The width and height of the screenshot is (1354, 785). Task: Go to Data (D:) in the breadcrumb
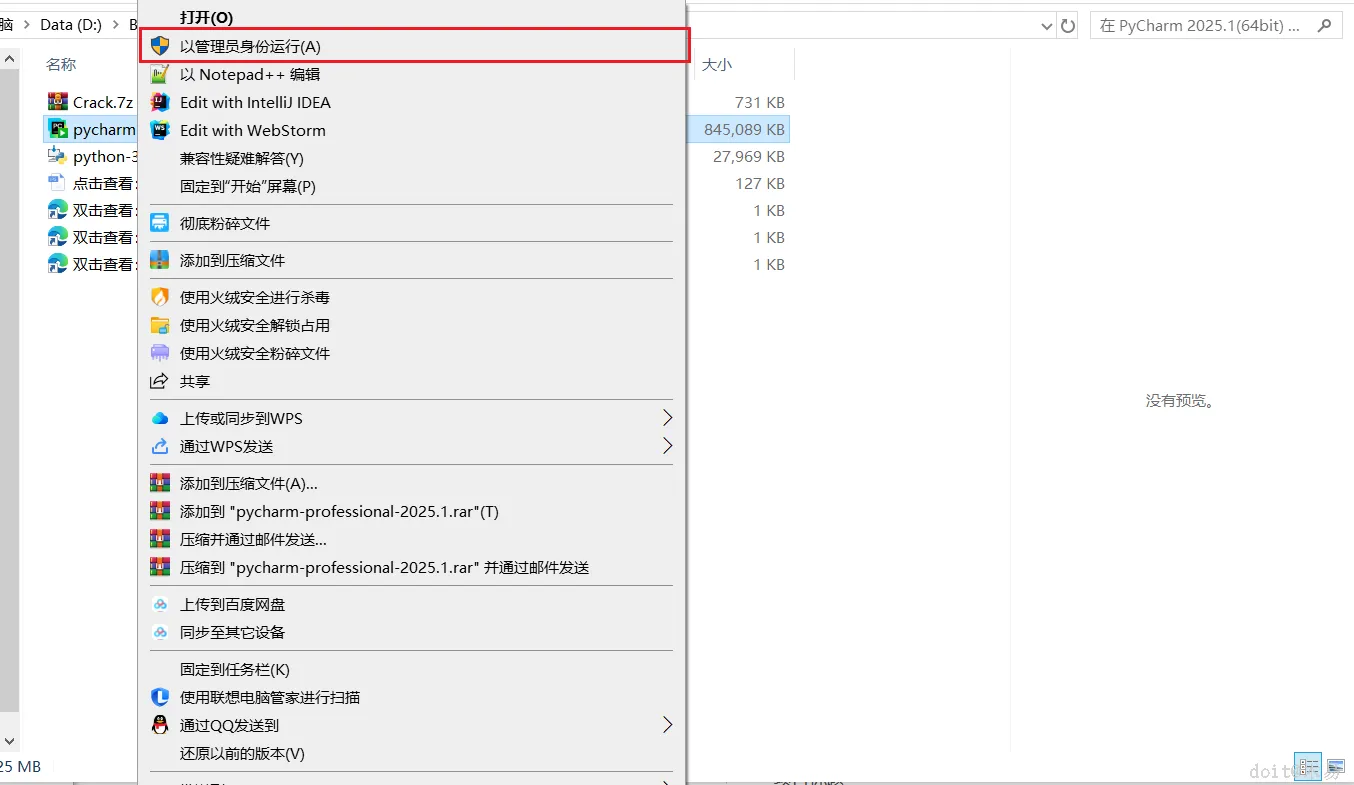click(x=71, y=25)
